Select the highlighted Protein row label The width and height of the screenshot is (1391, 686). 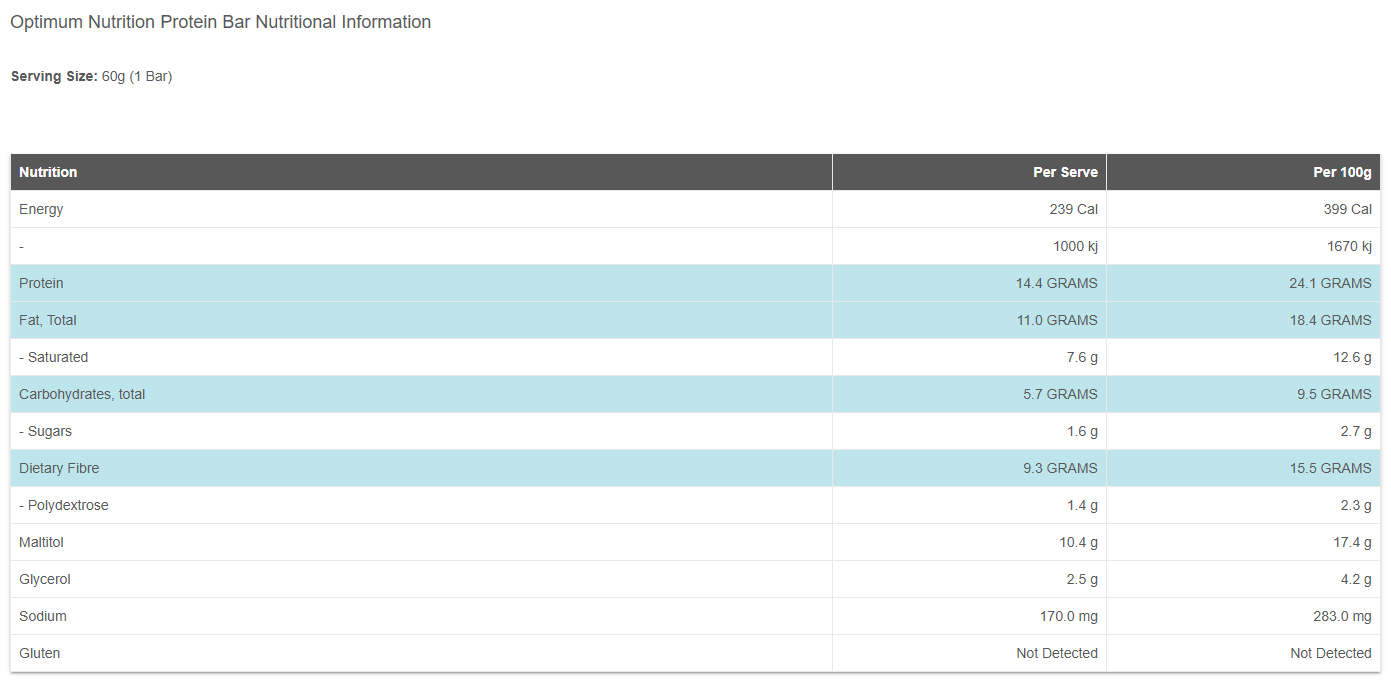41,283
